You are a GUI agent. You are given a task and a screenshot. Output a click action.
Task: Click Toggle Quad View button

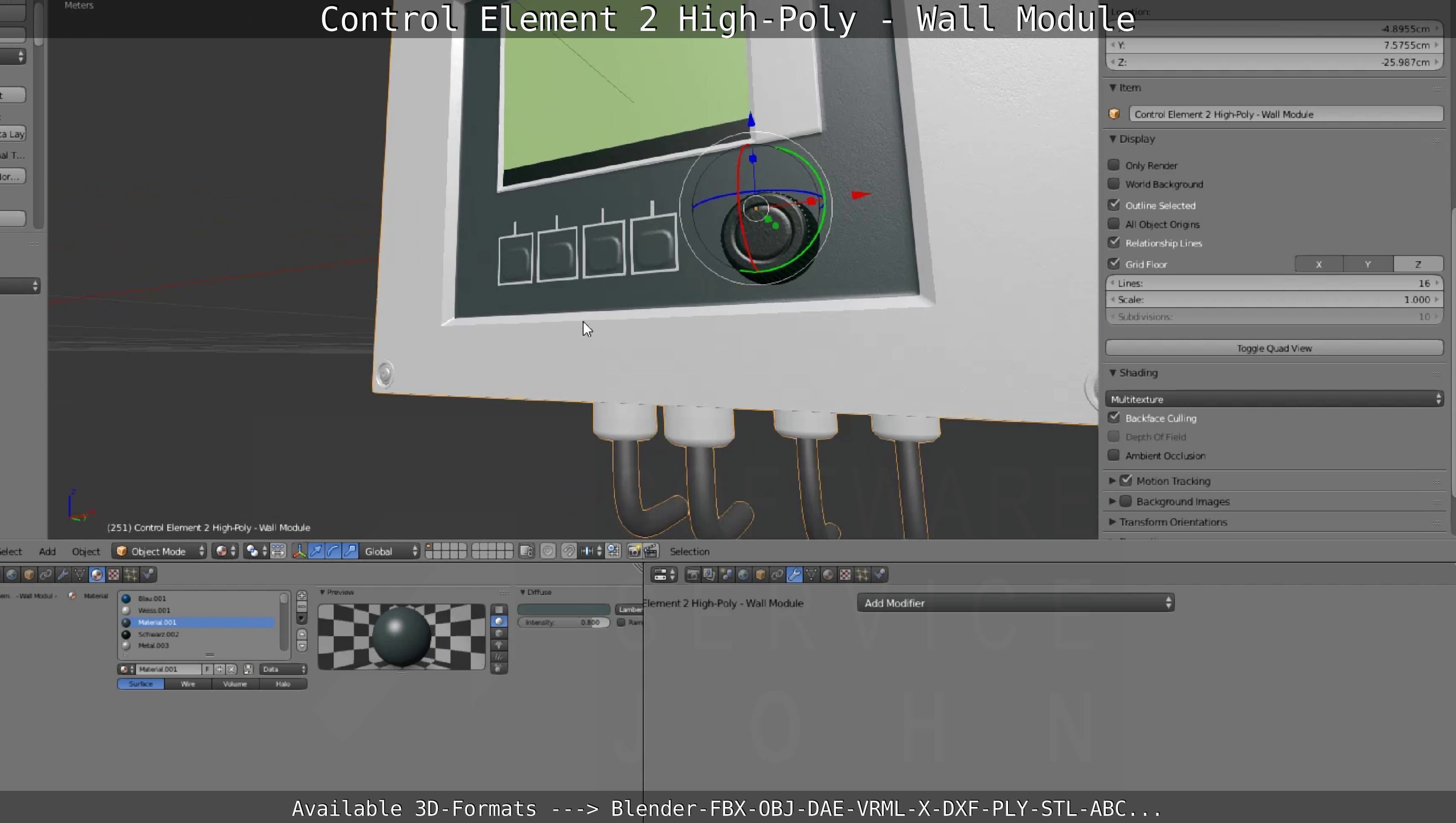tap(1274, 348)
